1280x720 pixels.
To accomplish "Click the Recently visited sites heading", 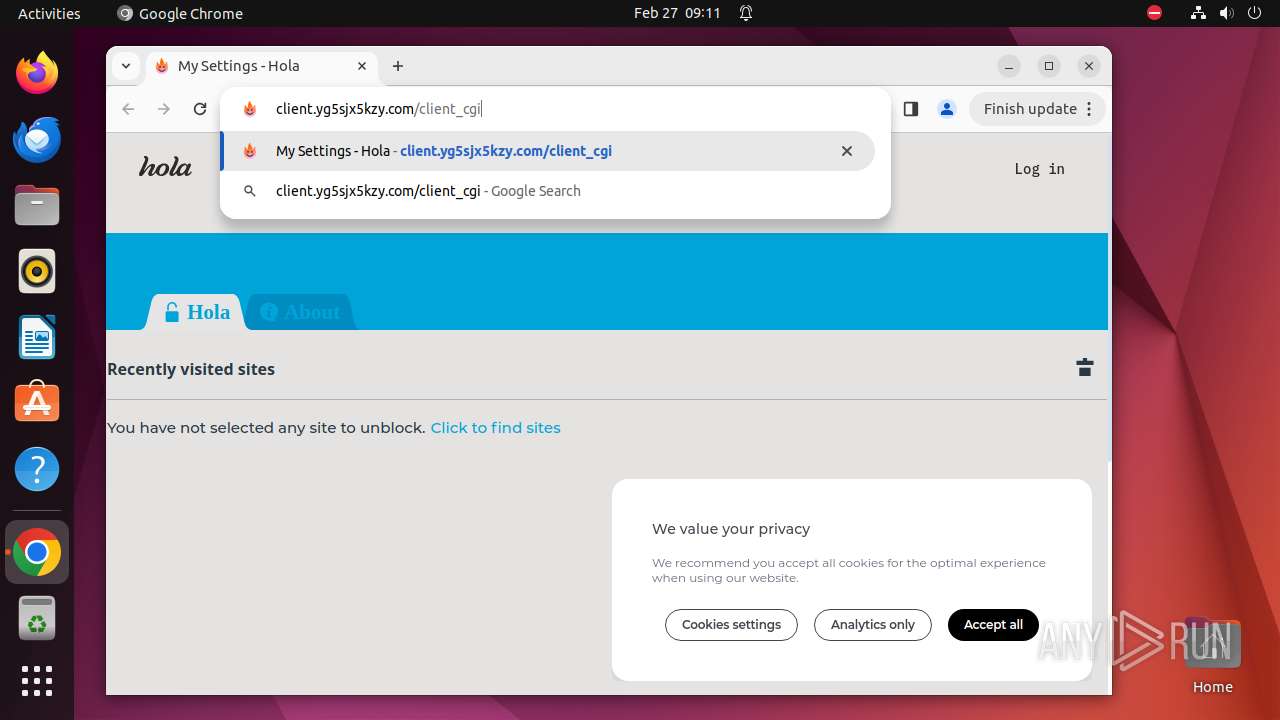I will [x=191, y=369].
